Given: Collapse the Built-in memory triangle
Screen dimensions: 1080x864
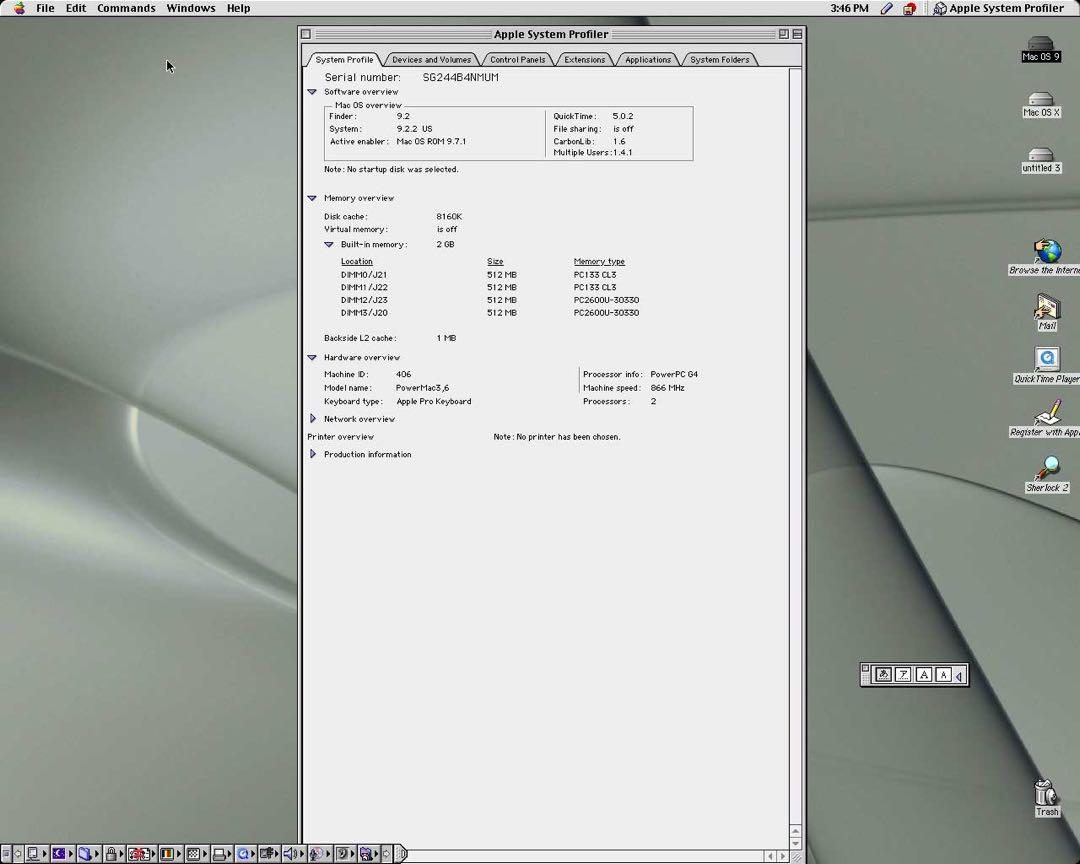Looking at the screenshot, I should coord(329,244).
